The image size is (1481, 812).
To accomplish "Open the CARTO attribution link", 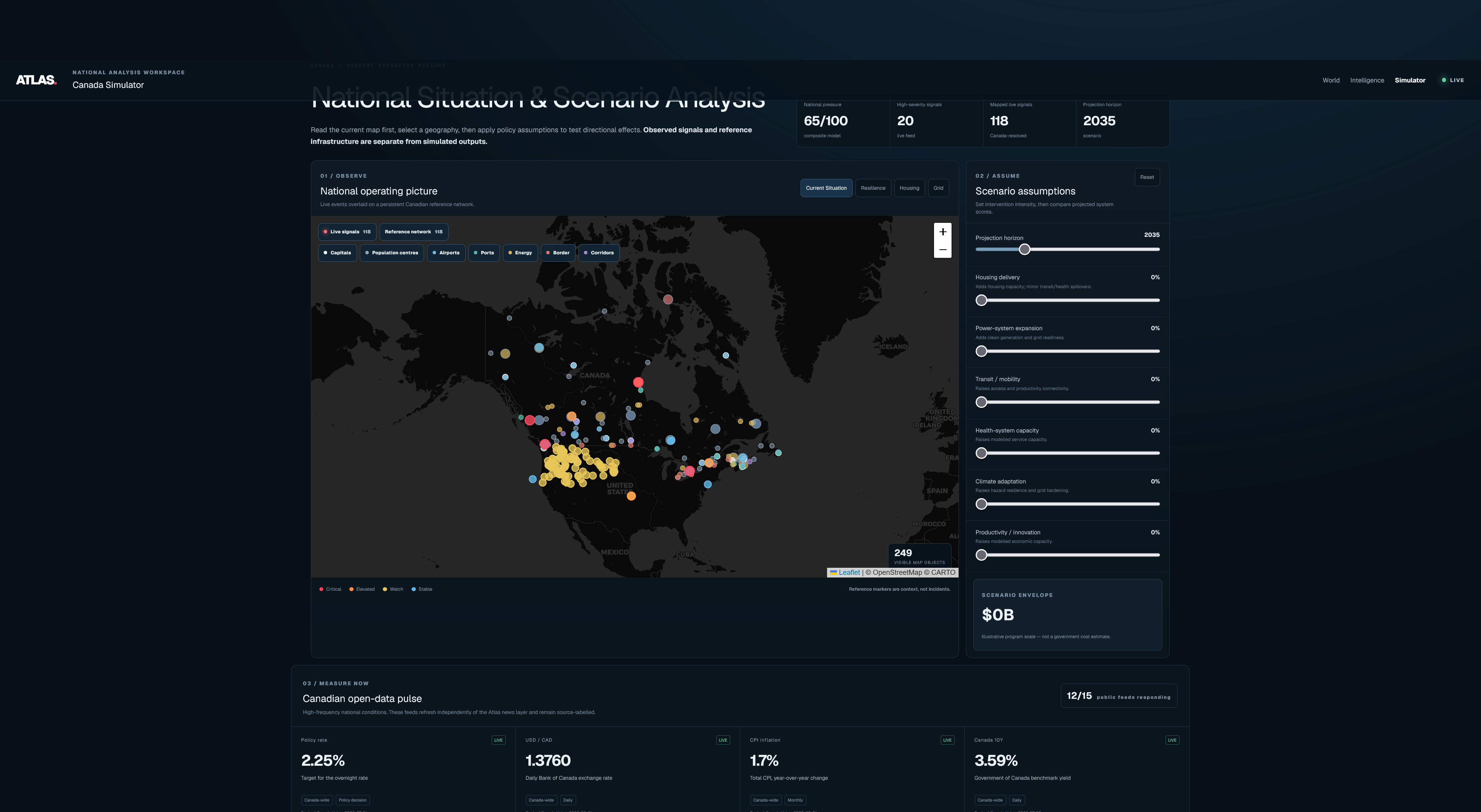I will pos(943,572).
